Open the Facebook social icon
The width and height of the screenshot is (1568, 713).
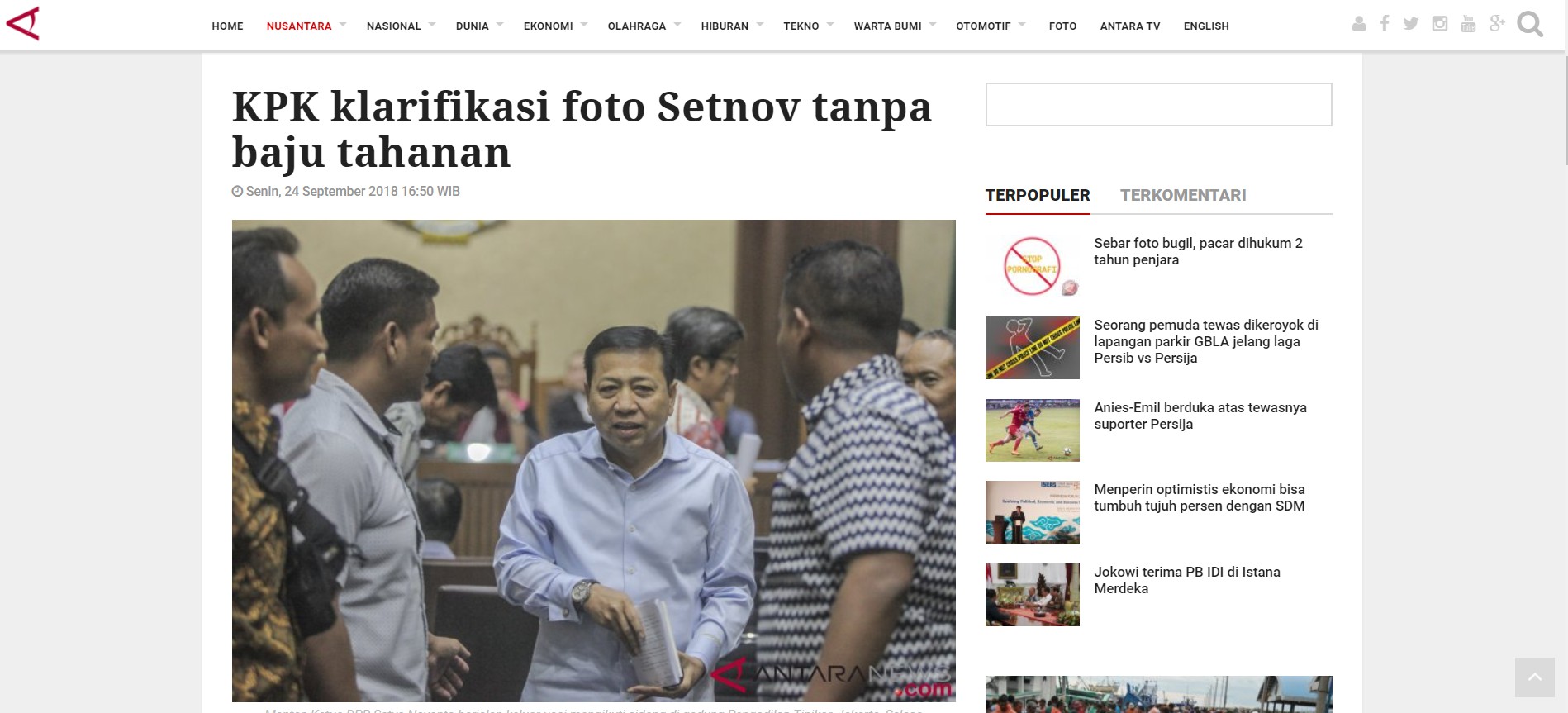1385,24
